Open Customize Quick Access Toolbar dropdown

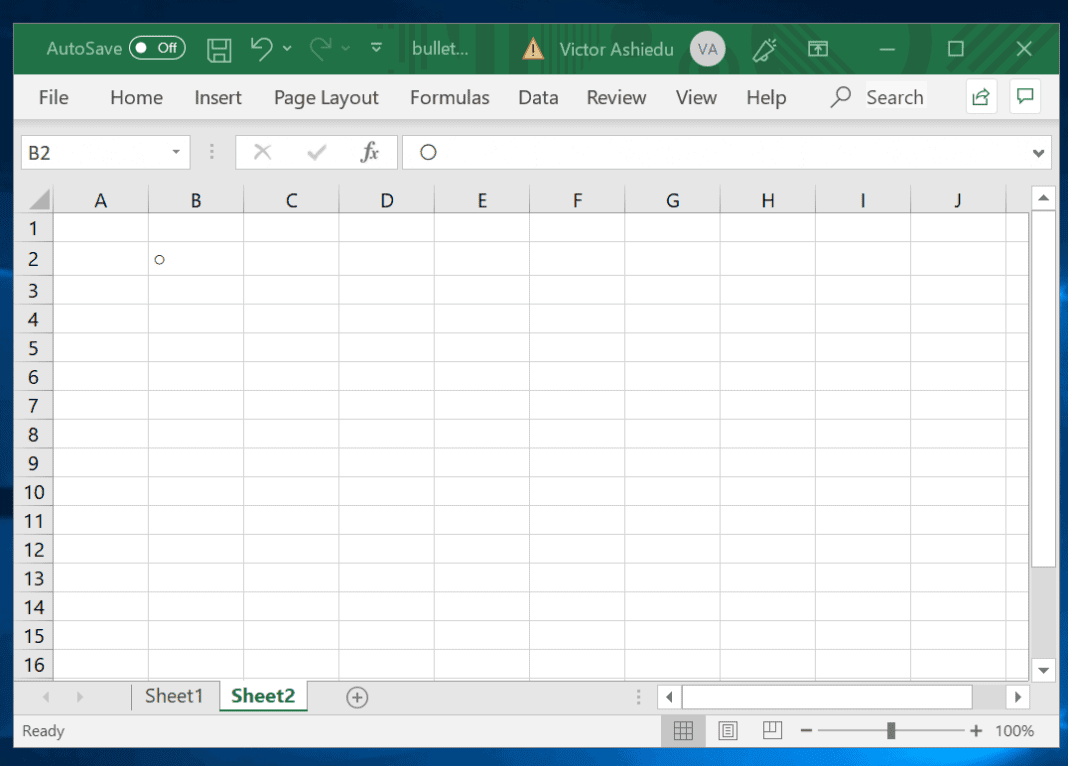click(376, 48)
